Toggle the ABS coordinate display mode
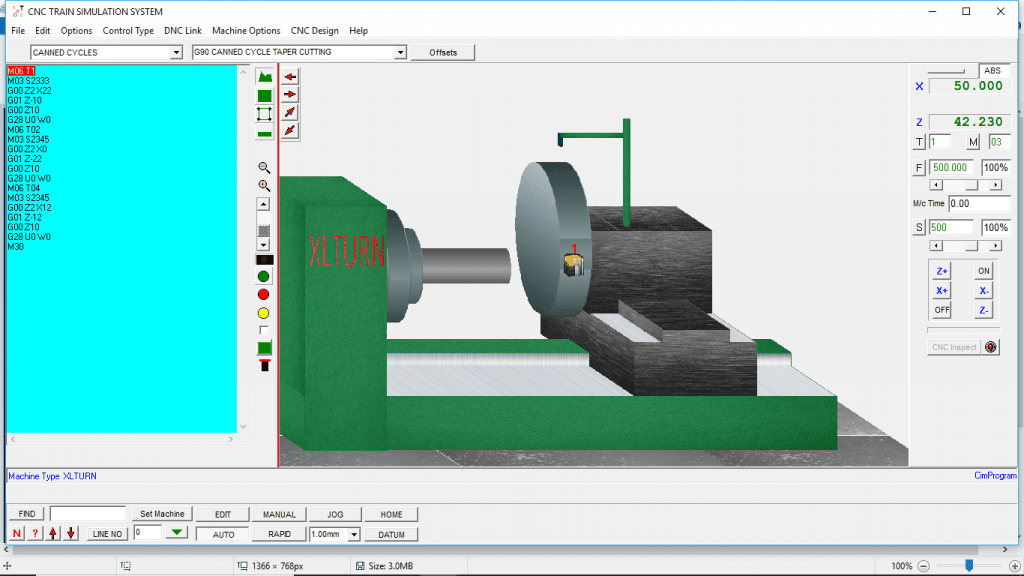This screenshot has width=1024, height=576. 996,71
